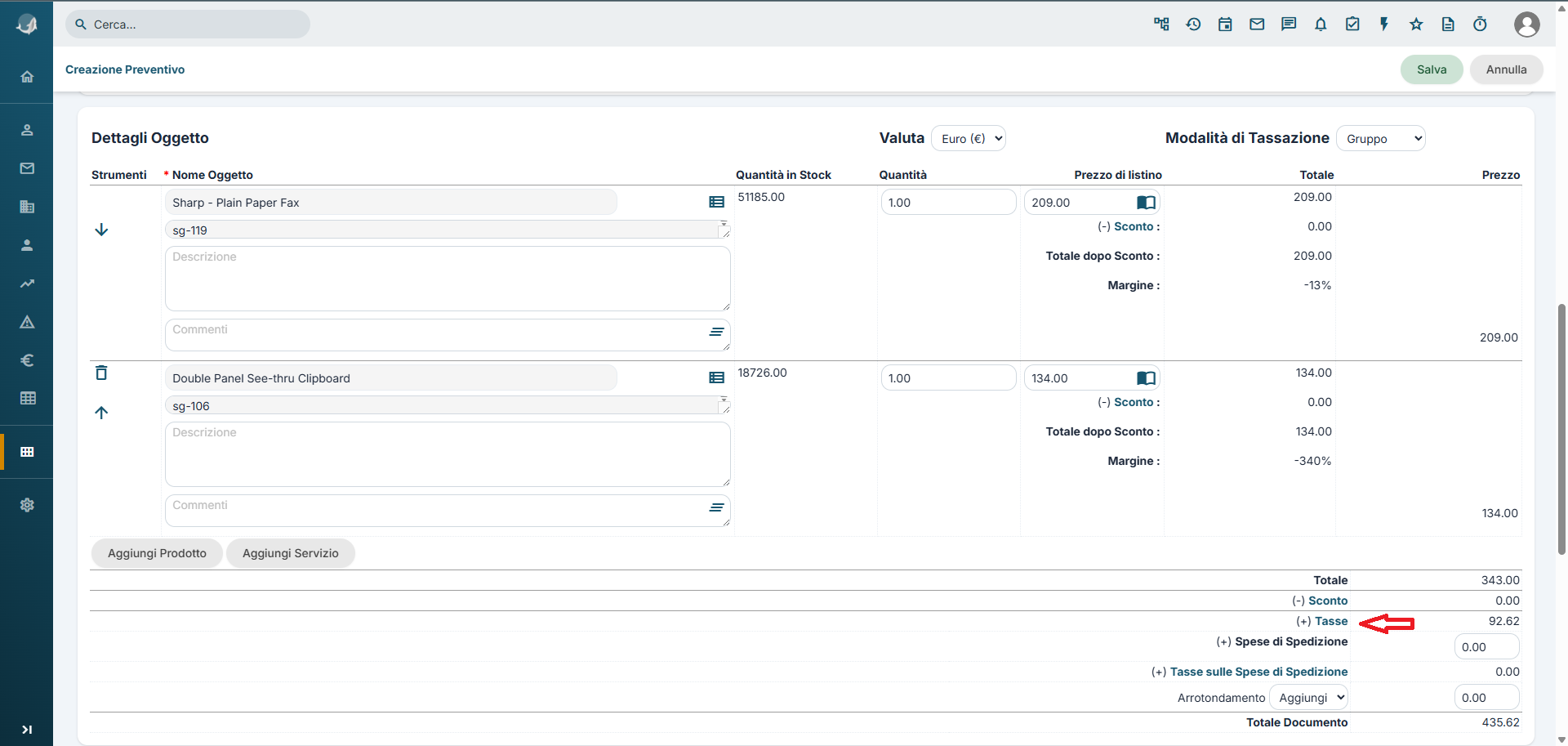Open the hierarchy tree icon in top bar
The image size is (1568, 746).
1161,25
